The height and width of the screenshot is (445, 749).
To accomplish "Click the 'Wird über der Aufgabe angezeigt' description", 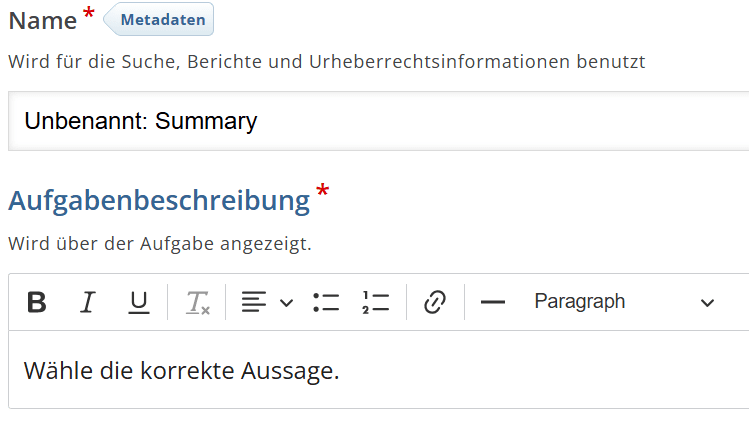I will tap(160, 244).
